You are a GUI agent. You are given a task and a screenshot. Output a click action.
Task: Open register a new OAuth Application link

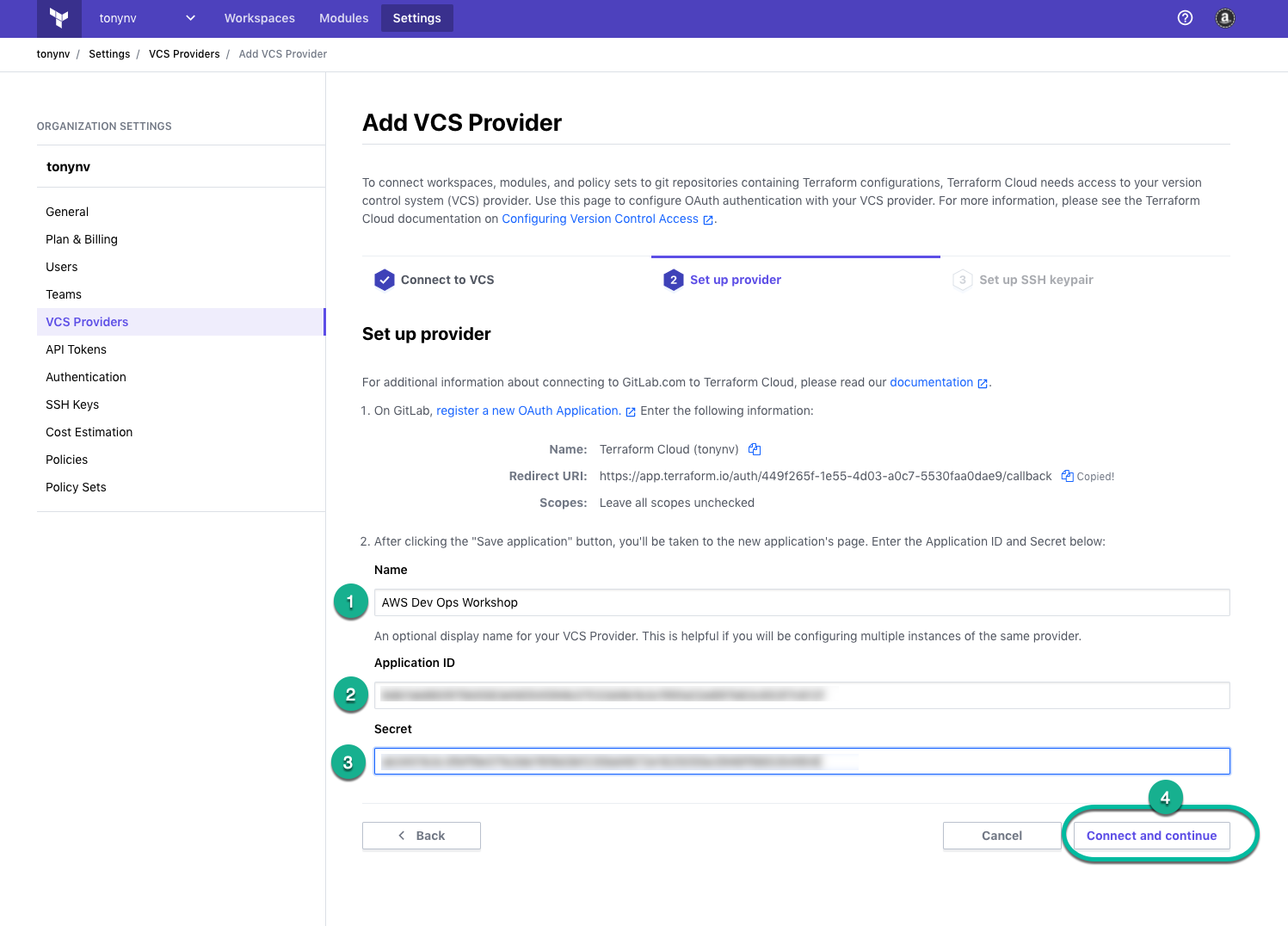coord(536,411)
